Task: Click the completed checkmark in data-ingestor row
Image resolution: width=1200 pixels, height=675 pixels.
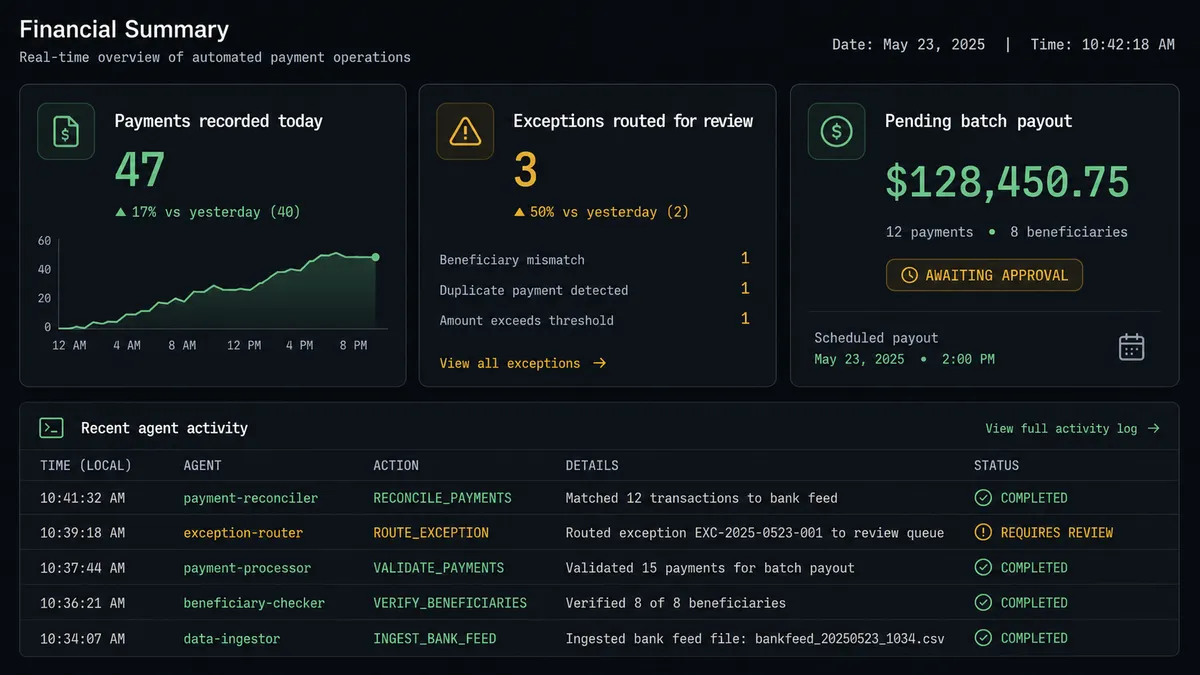Action: click(x=983, y=638)
